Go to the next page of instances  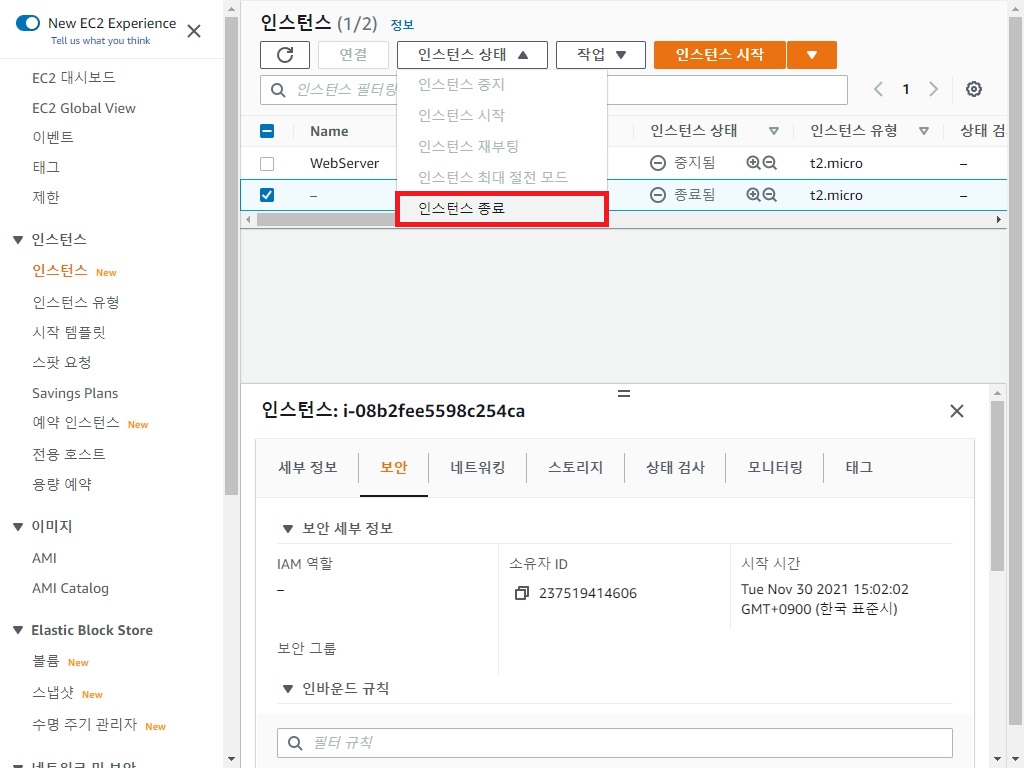coord(934,89)
